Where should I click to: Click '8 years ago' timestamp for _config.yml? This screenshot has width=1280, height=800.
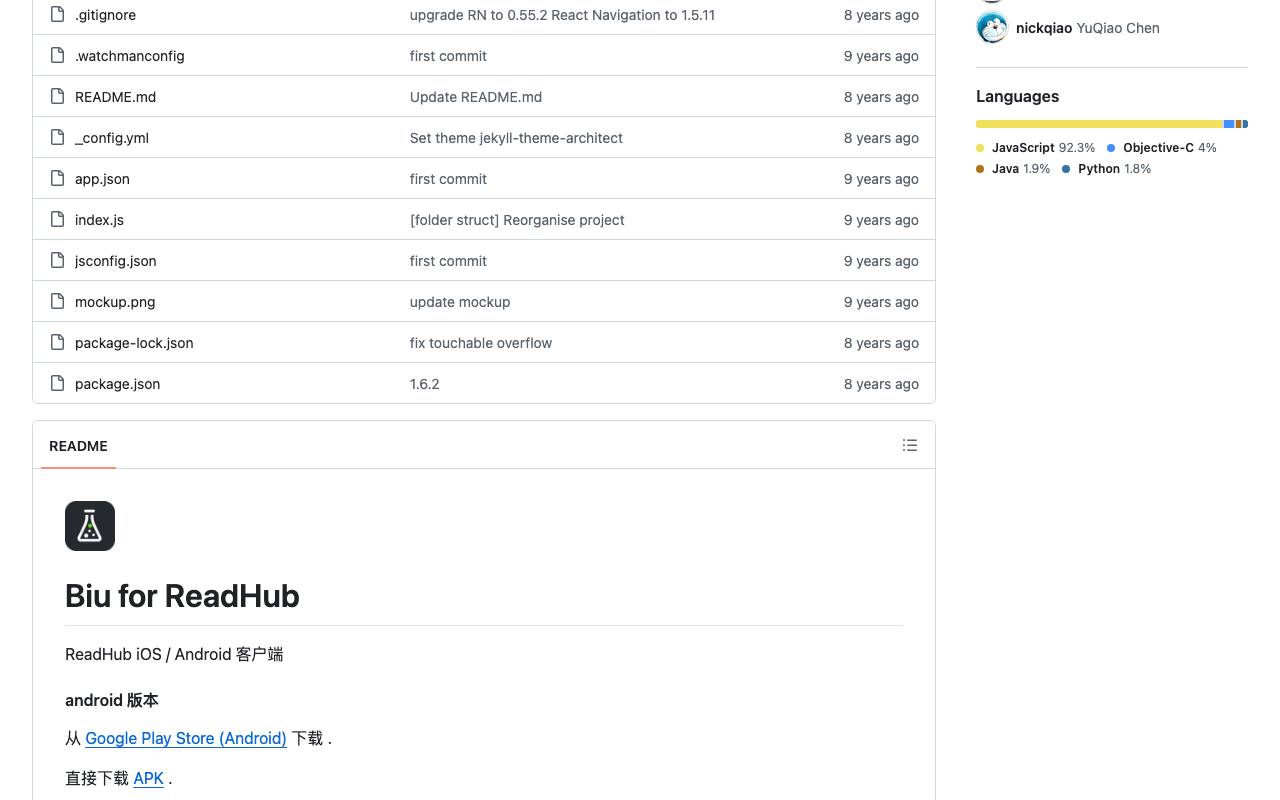pos(881,138)
